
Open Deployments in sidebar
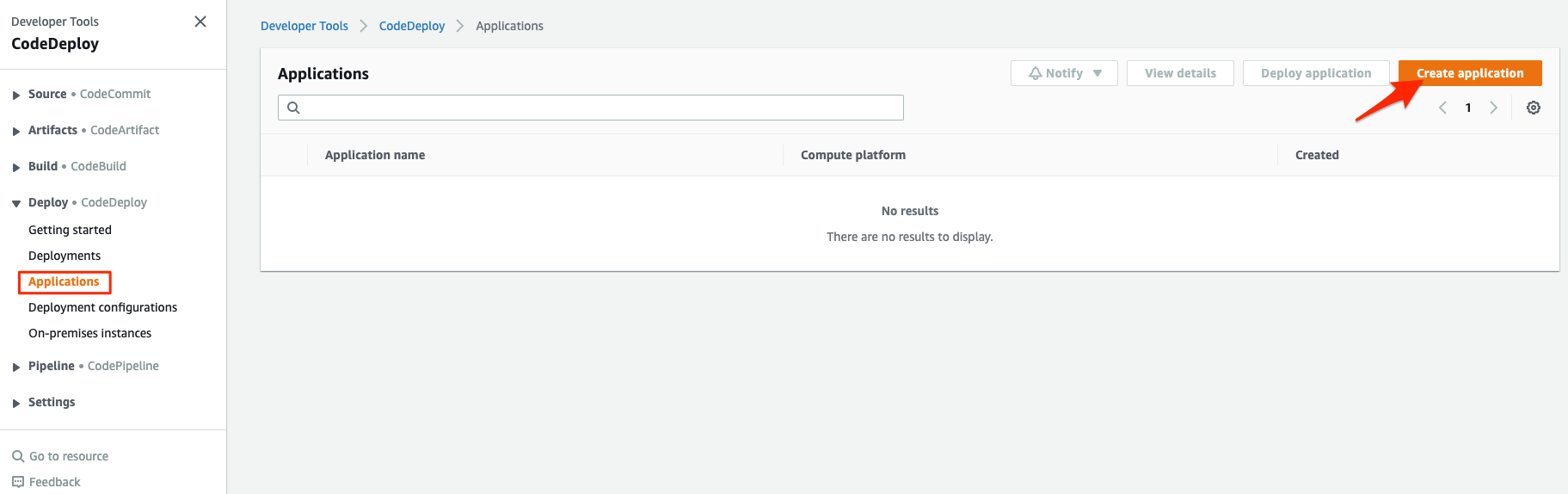point(65,256)
